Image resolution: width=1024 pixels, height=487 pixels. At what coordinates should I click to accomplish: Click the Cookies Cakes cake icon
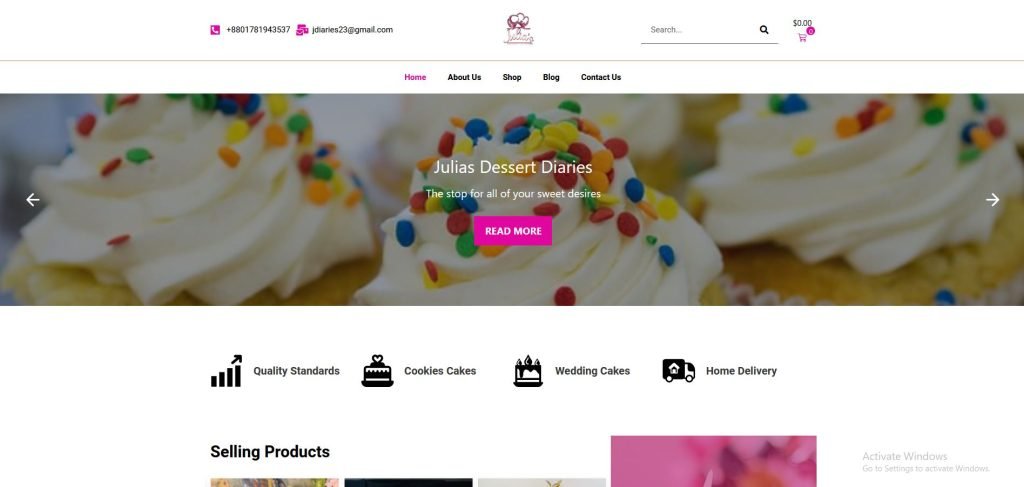(377, 371)
